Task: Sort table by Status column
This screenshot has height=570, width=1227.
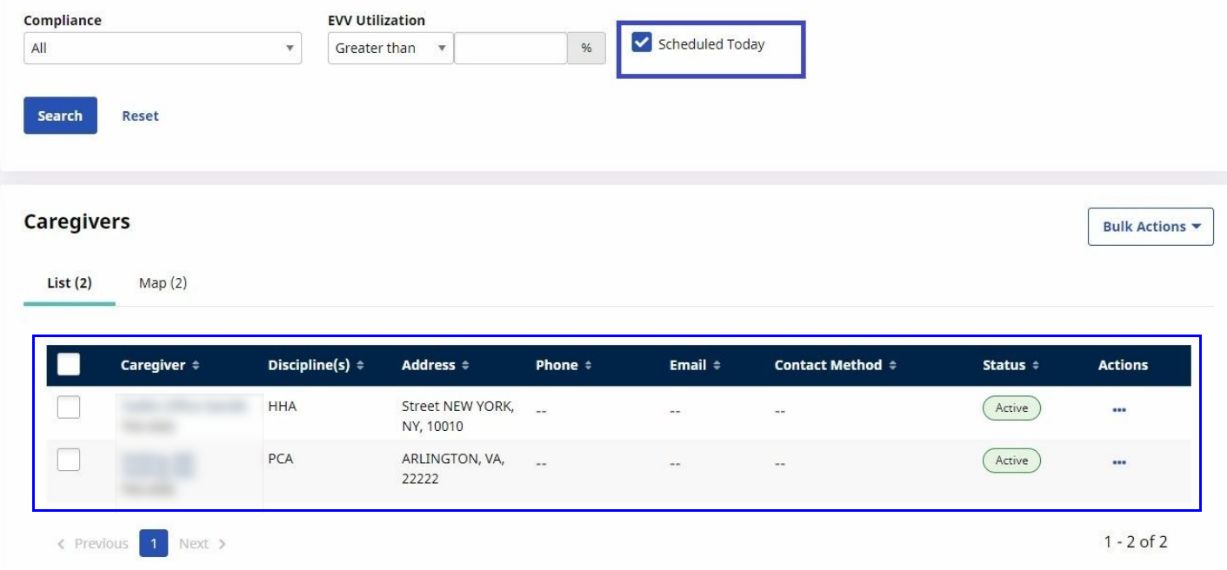Action: click(1010, 366)
